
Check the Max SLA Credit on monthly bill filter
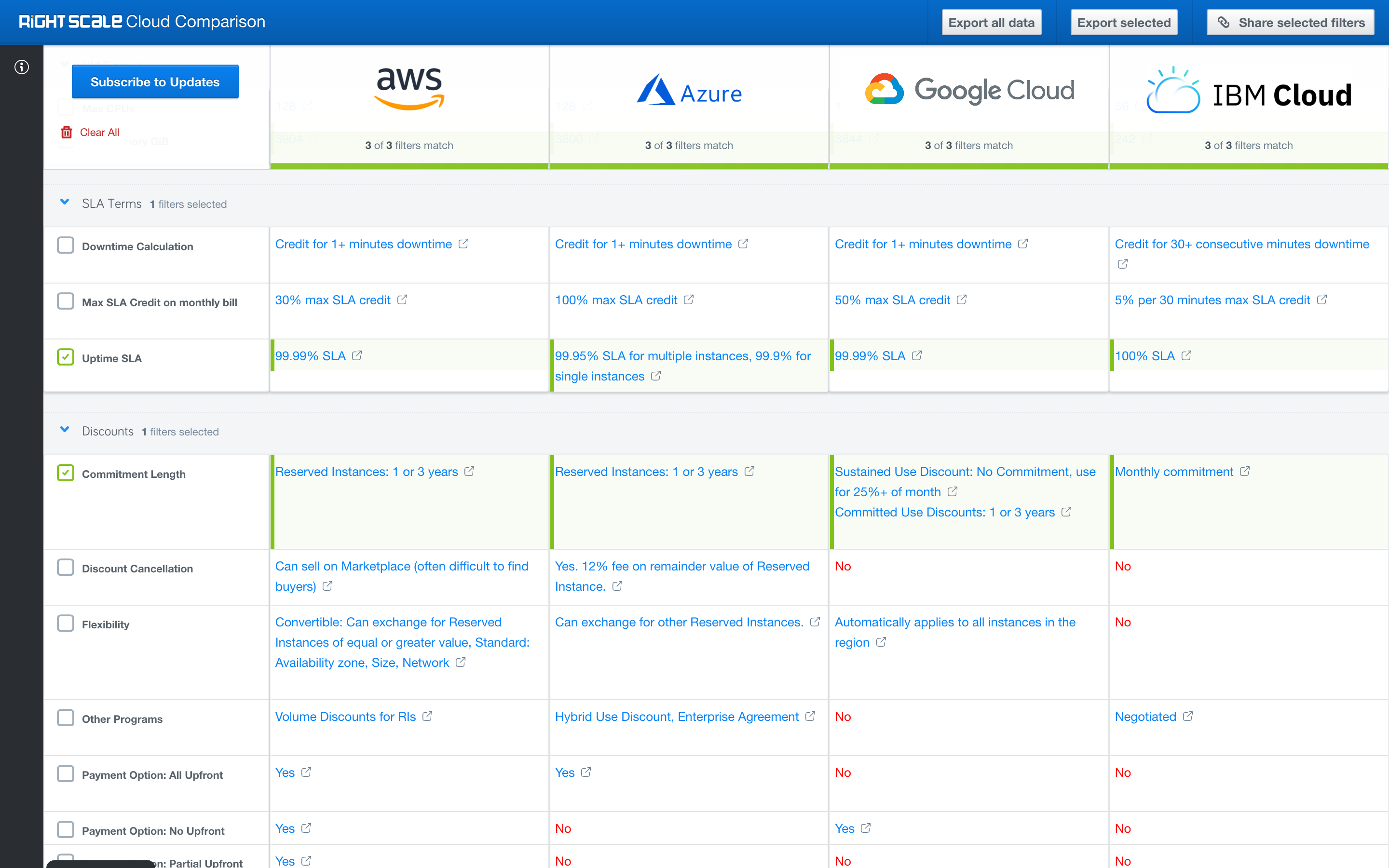point(66,301)
